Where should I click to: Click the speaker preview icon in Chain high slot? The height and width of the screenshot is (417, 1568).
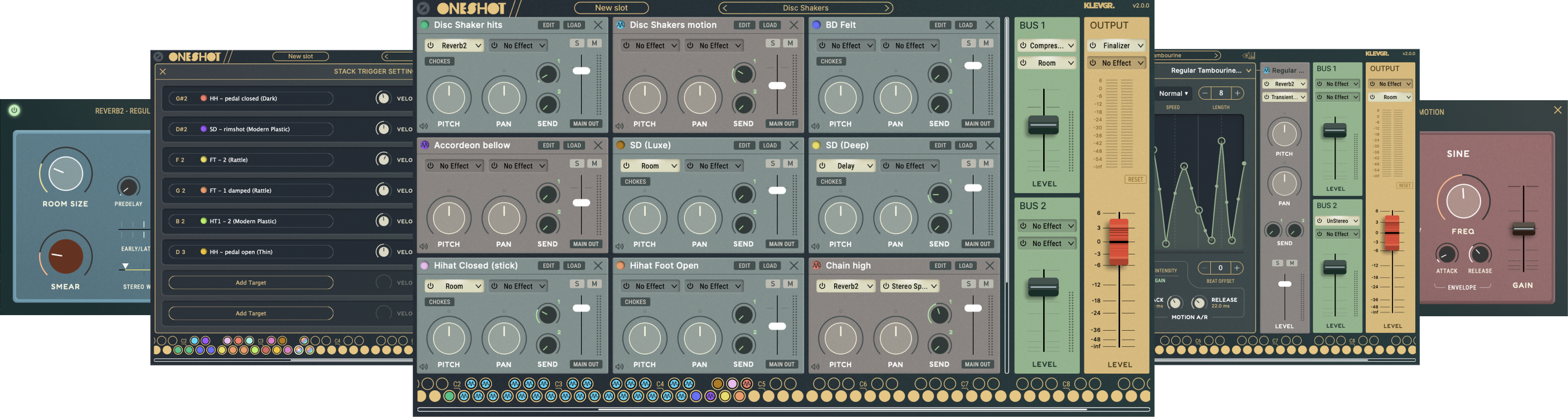(816, 367)
